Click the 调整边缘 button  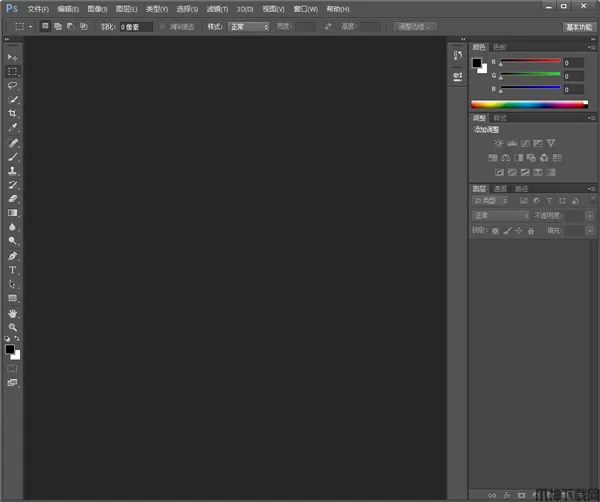(414, 26)
